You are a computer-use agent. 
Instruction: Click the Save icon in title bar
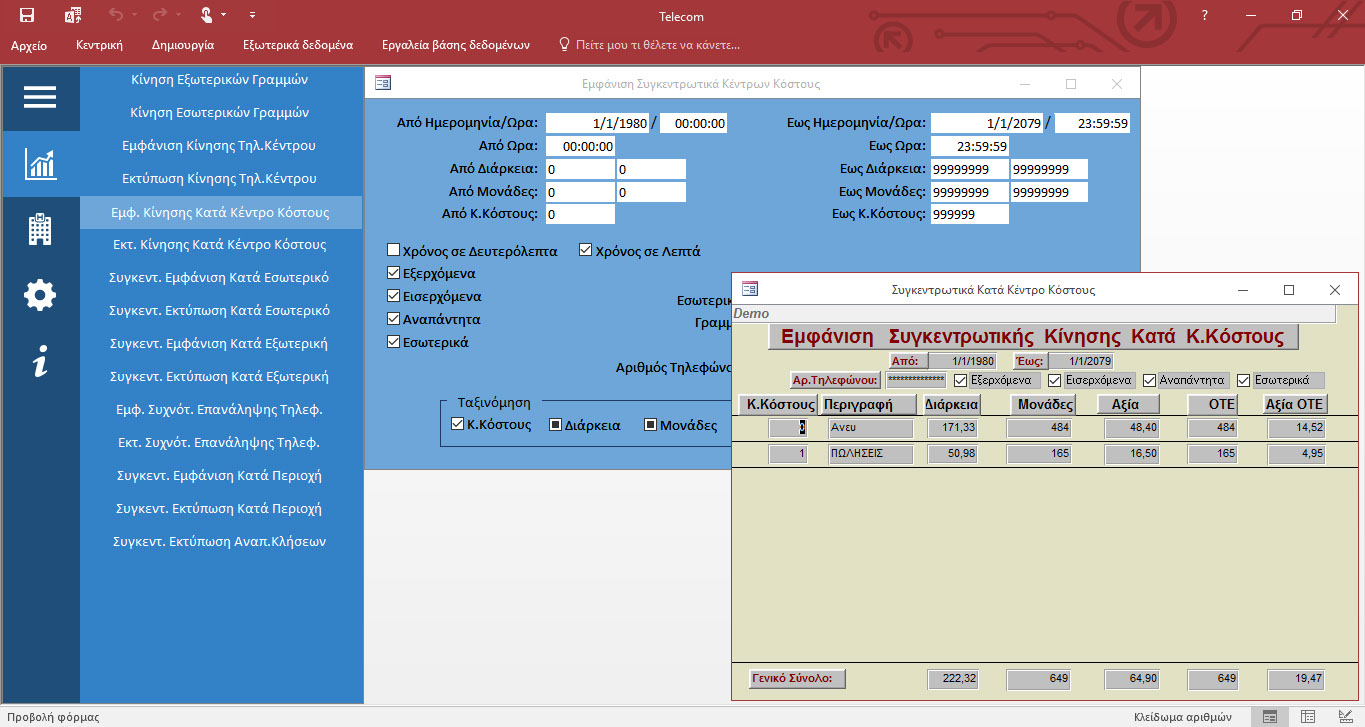coord(27,15)
